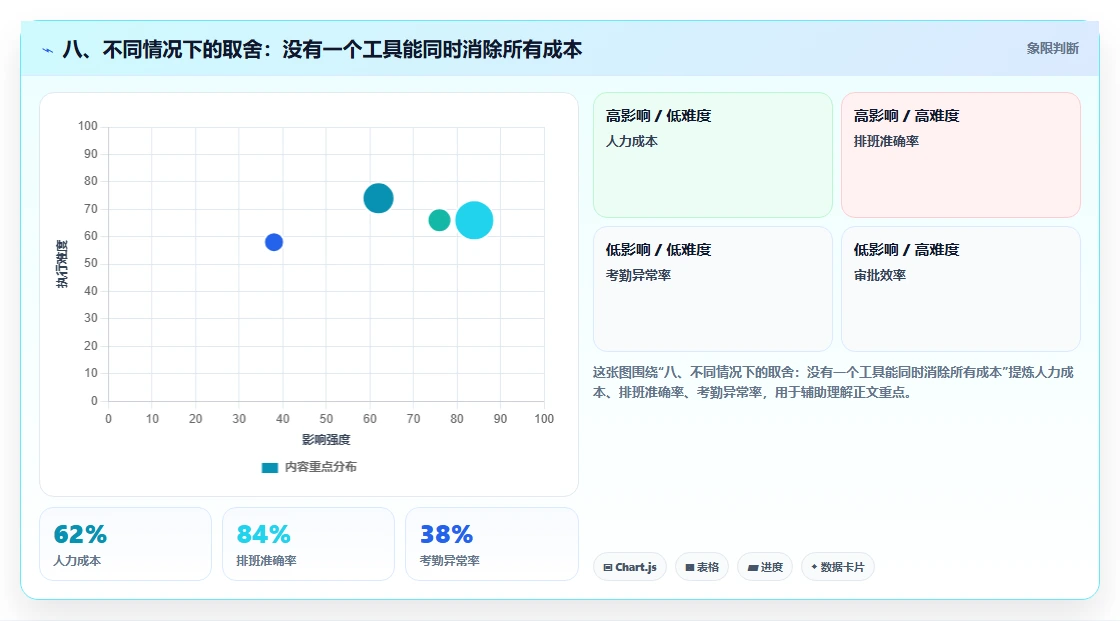1120x621 pixels.
Task: Click the 执行难度 y-axis title
Action: click(x=62, y=264)
